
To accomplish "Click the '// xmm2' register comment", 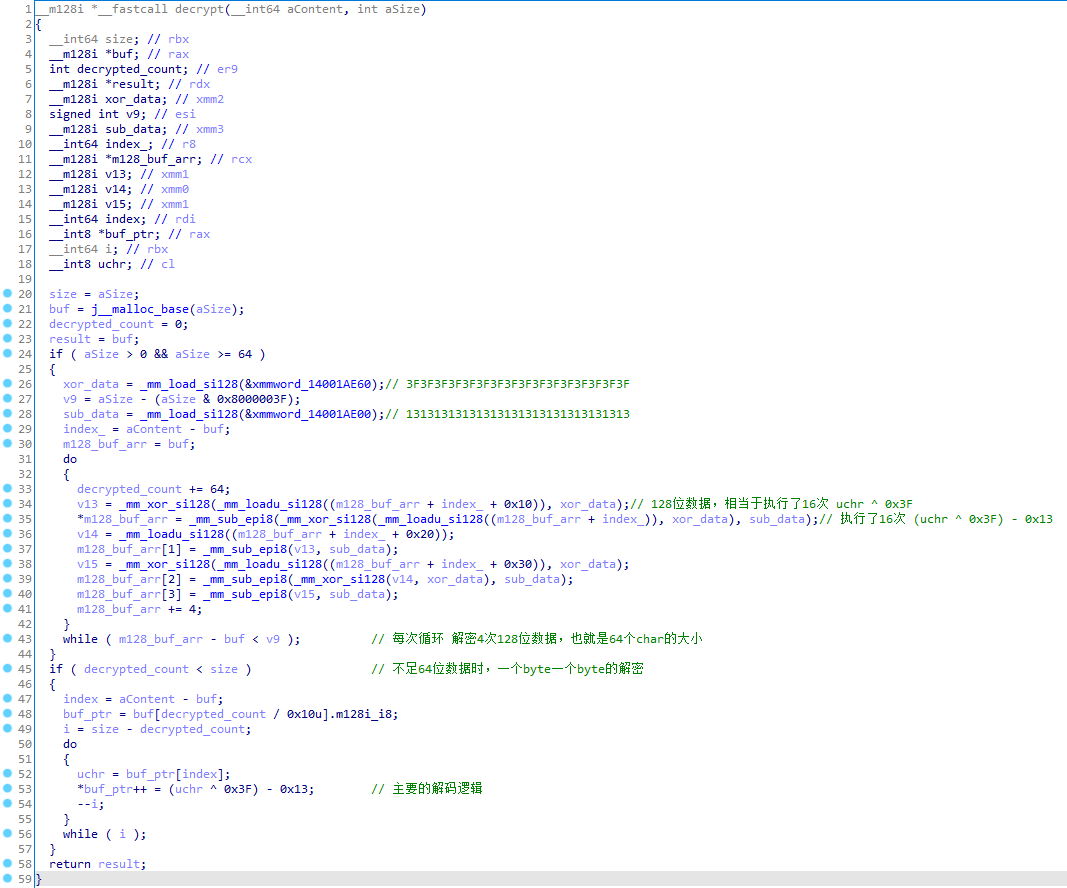I will pos(199,99).
